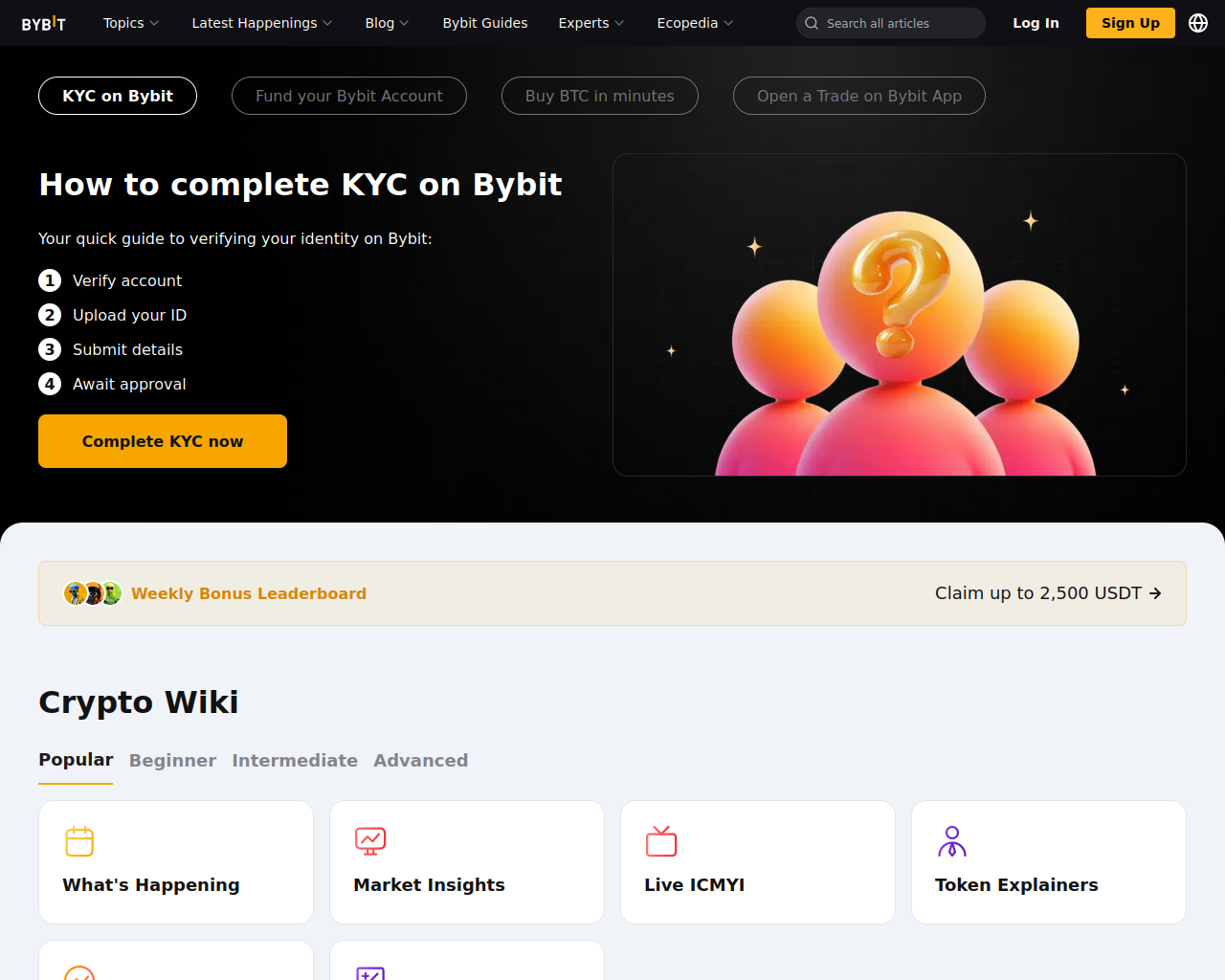The height and width of the screenshot is (980, 1225).
Task: Click the arrow beside Claim up to 2,500 USDT
Action: (1155, 593)
